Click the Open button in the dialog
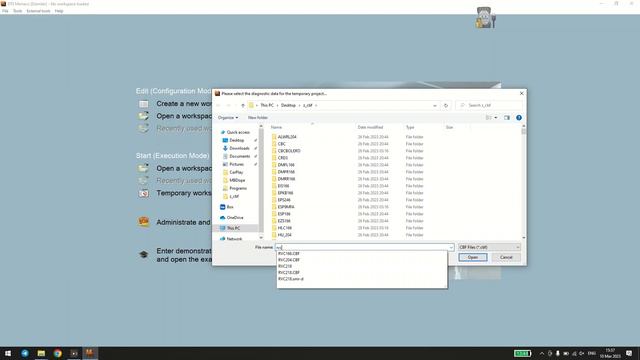Screen dimensions: 640x360 coord(473,257)
